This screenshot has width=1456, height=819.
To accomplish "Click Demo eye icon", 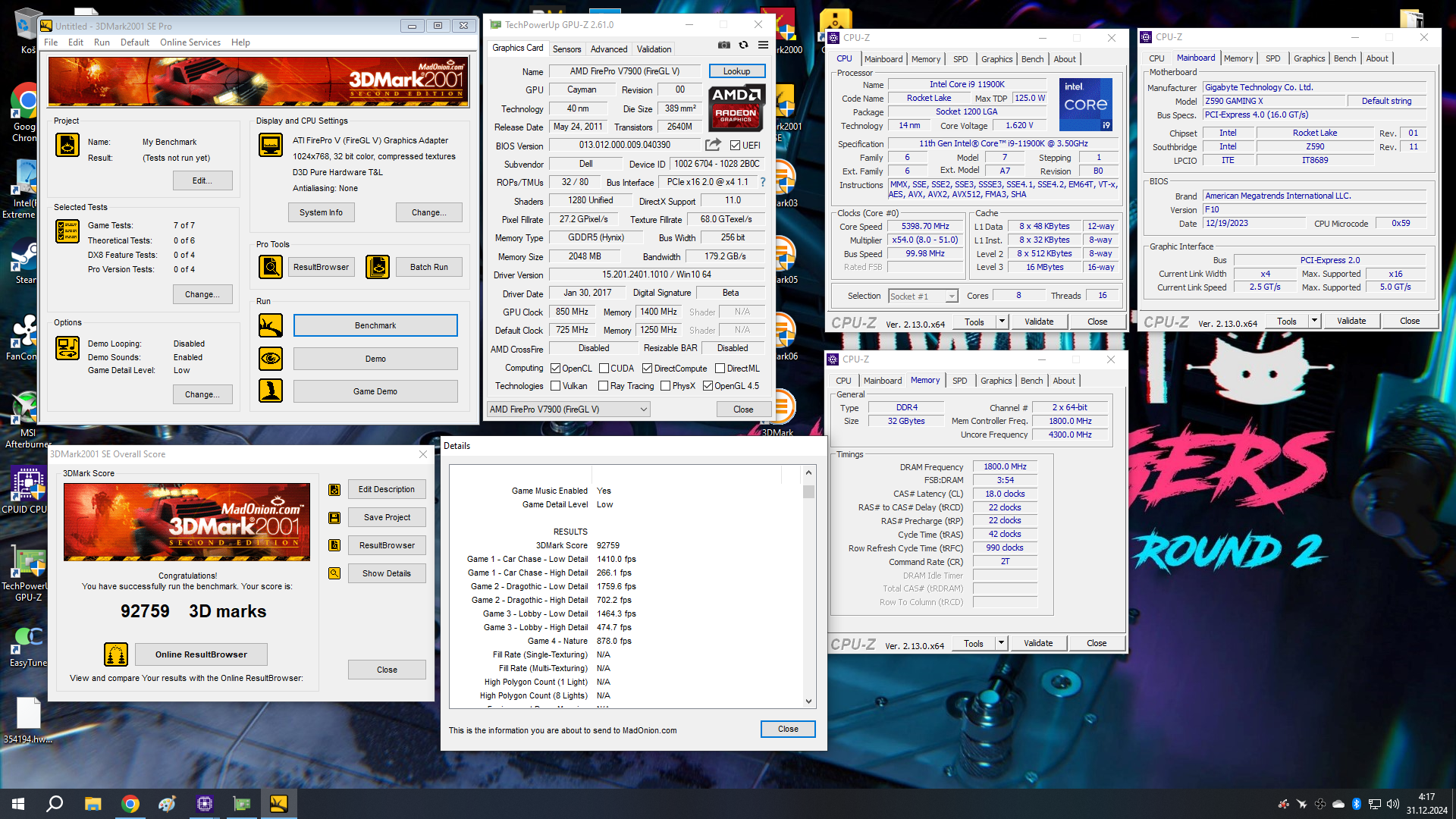I will pyautogui.click(x=271, y=359).
